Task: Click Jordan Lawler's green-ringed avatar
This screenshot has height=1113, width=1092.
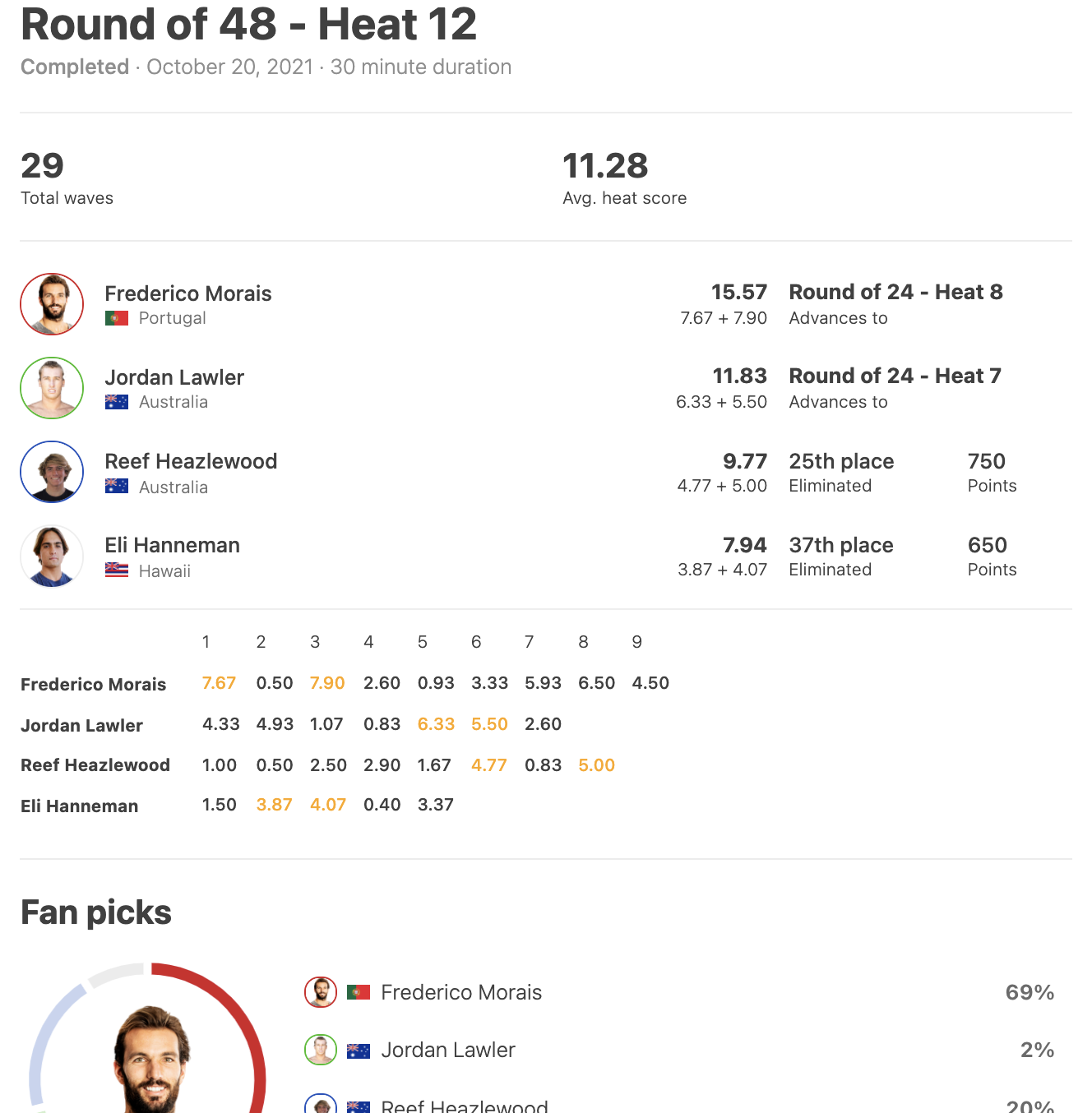Action: tap(52, 388)
